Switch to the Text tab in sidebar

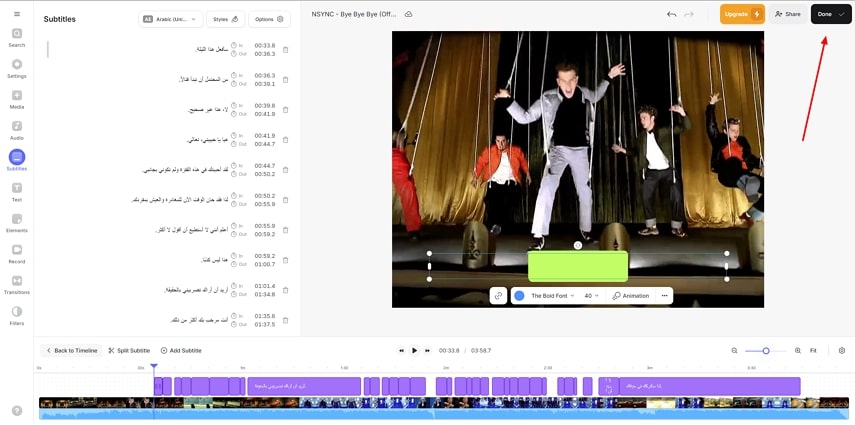17,192
